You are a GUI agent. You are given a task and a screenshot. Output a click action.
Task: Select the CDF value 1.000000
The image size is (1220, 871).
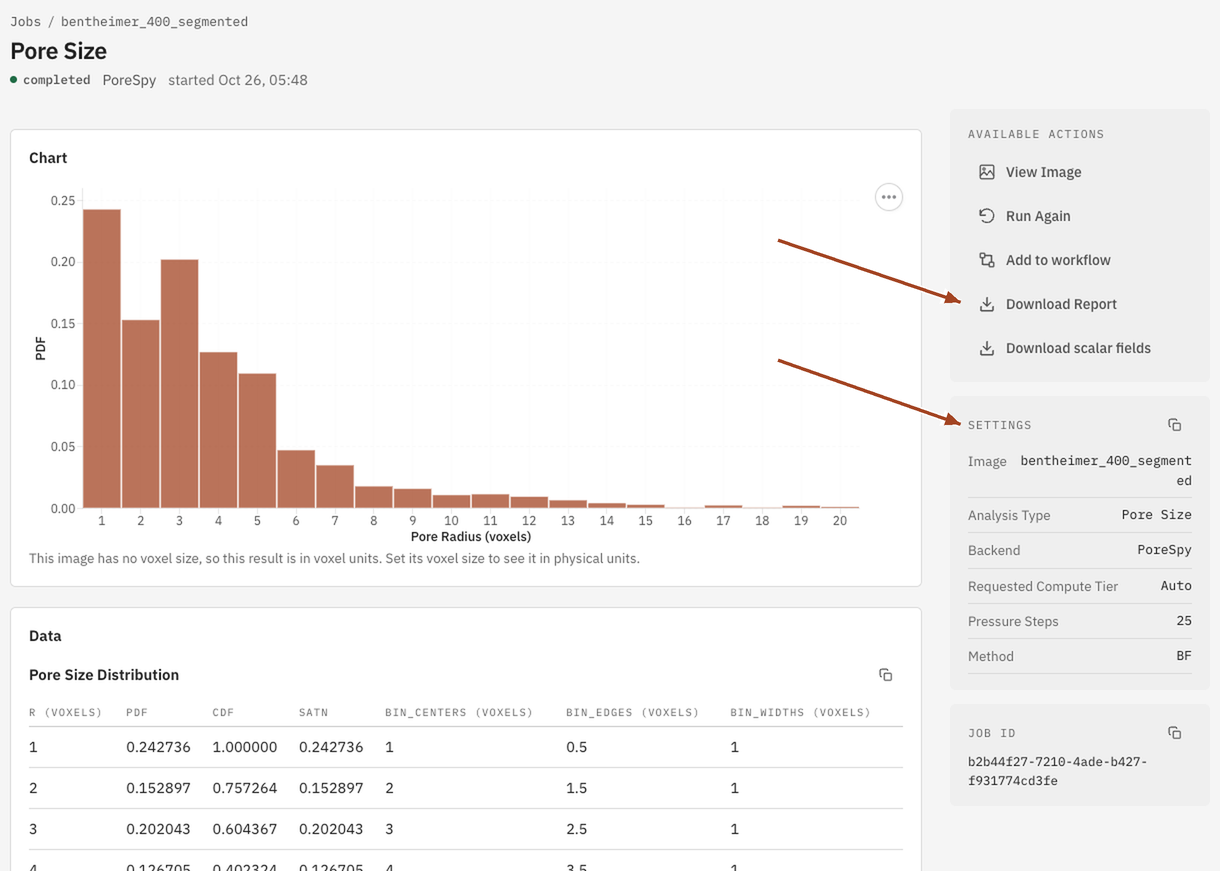(x=245, y=747)
